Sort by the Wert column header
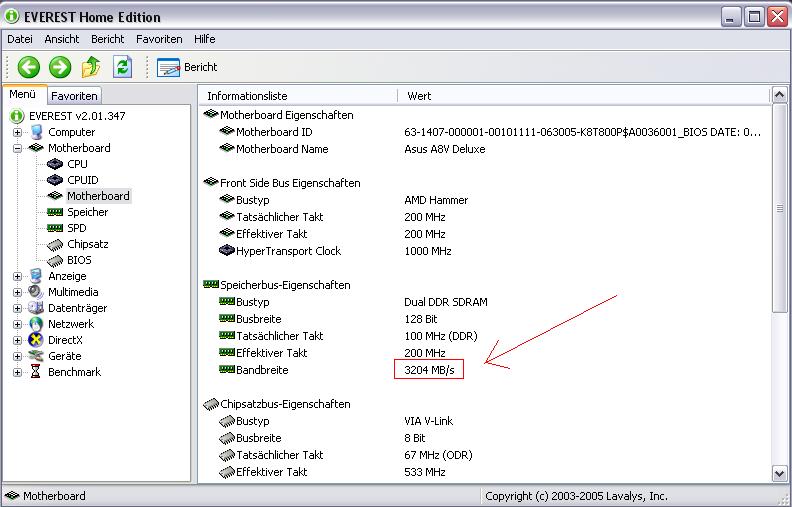This screenshot has width=792, height=507. pyautogui.click(x=583, y=95)
